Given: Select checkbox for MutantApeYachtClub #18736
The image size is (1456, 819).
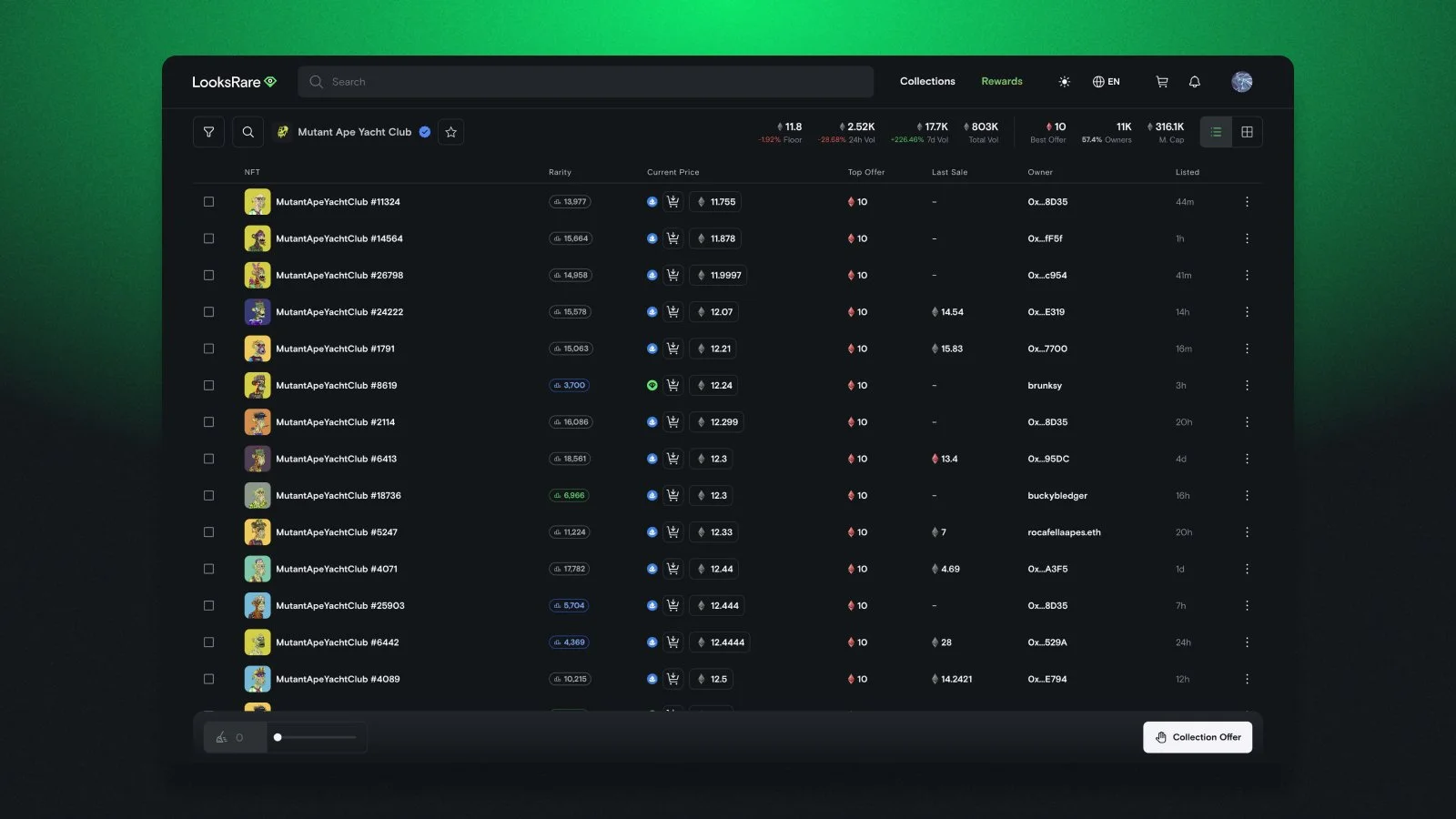Looking at the screenshot, I should [208, 496].
